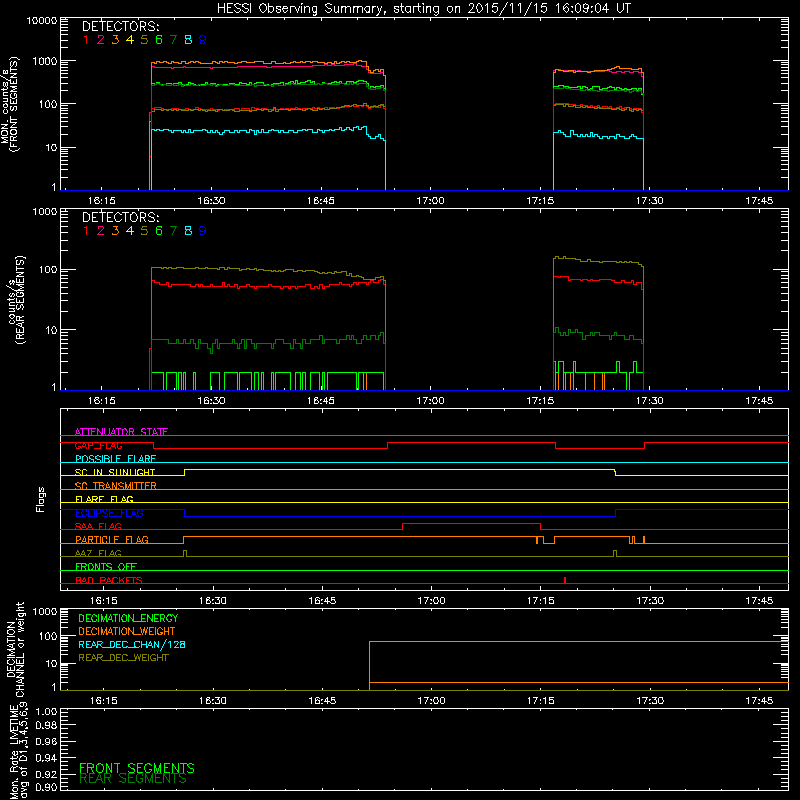Screen dimensions: 800x800
Task: Click the ECLIPSE_FLAG label
Action: click(109, 513)
